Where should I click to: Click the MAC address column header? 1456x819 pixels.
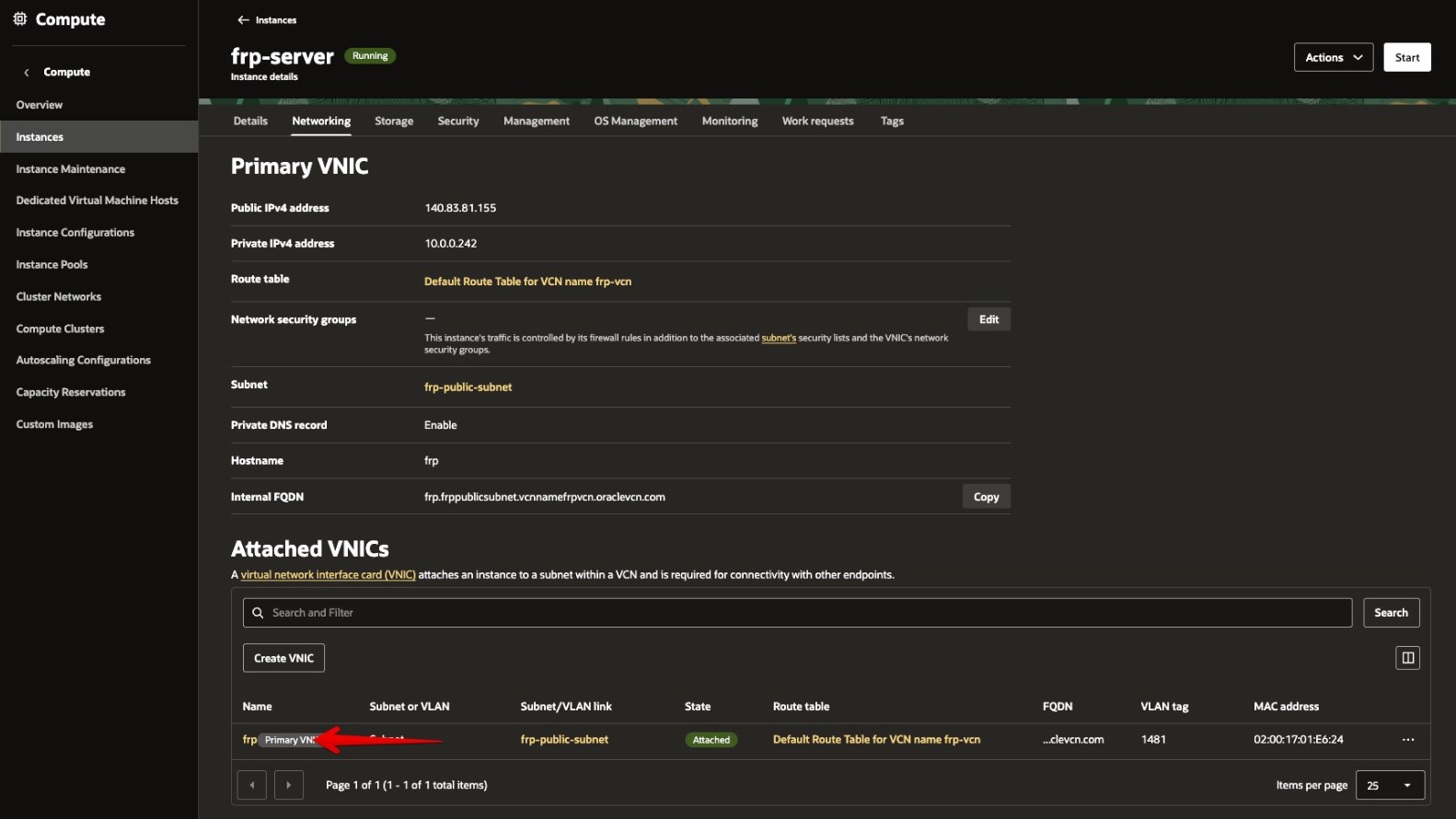coord(1286,707)
